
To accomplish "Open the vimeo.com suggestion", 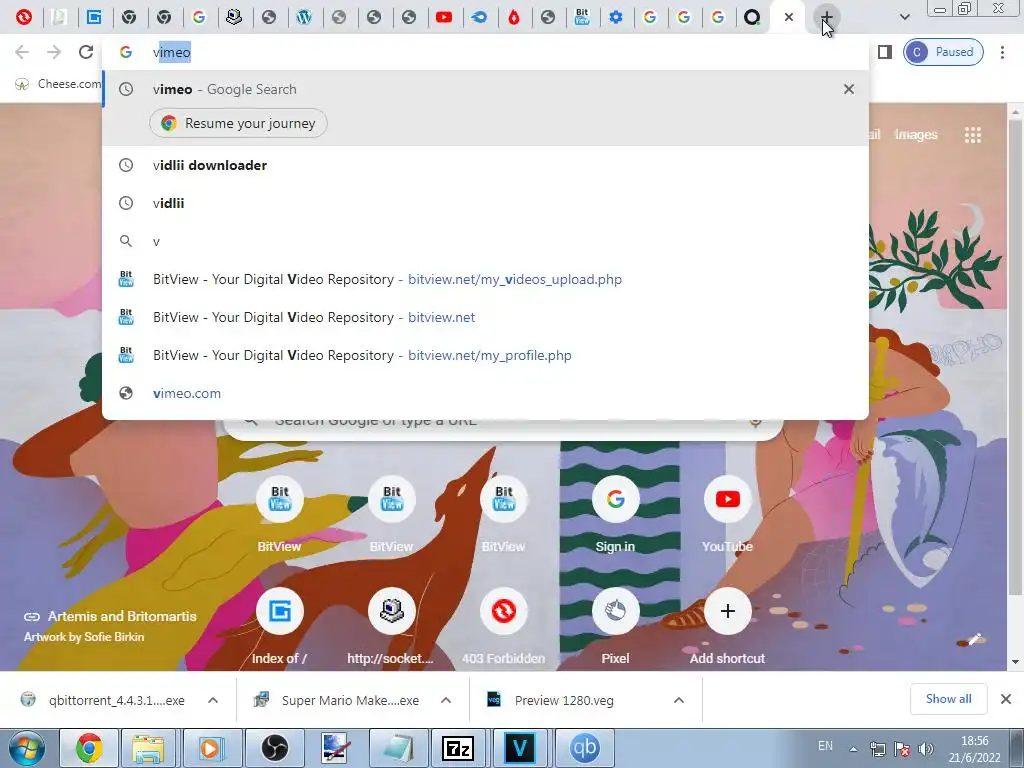I will coord(485,393).
